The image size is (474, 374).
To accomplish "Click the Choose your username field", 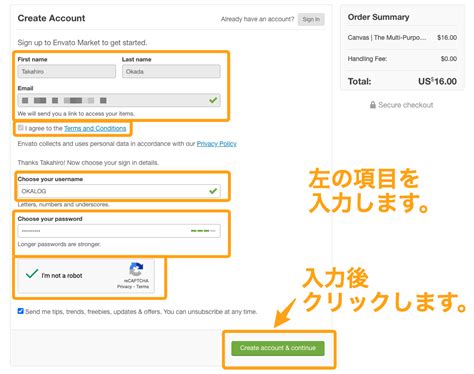I will pyautogui.click(x=119, y=191).
